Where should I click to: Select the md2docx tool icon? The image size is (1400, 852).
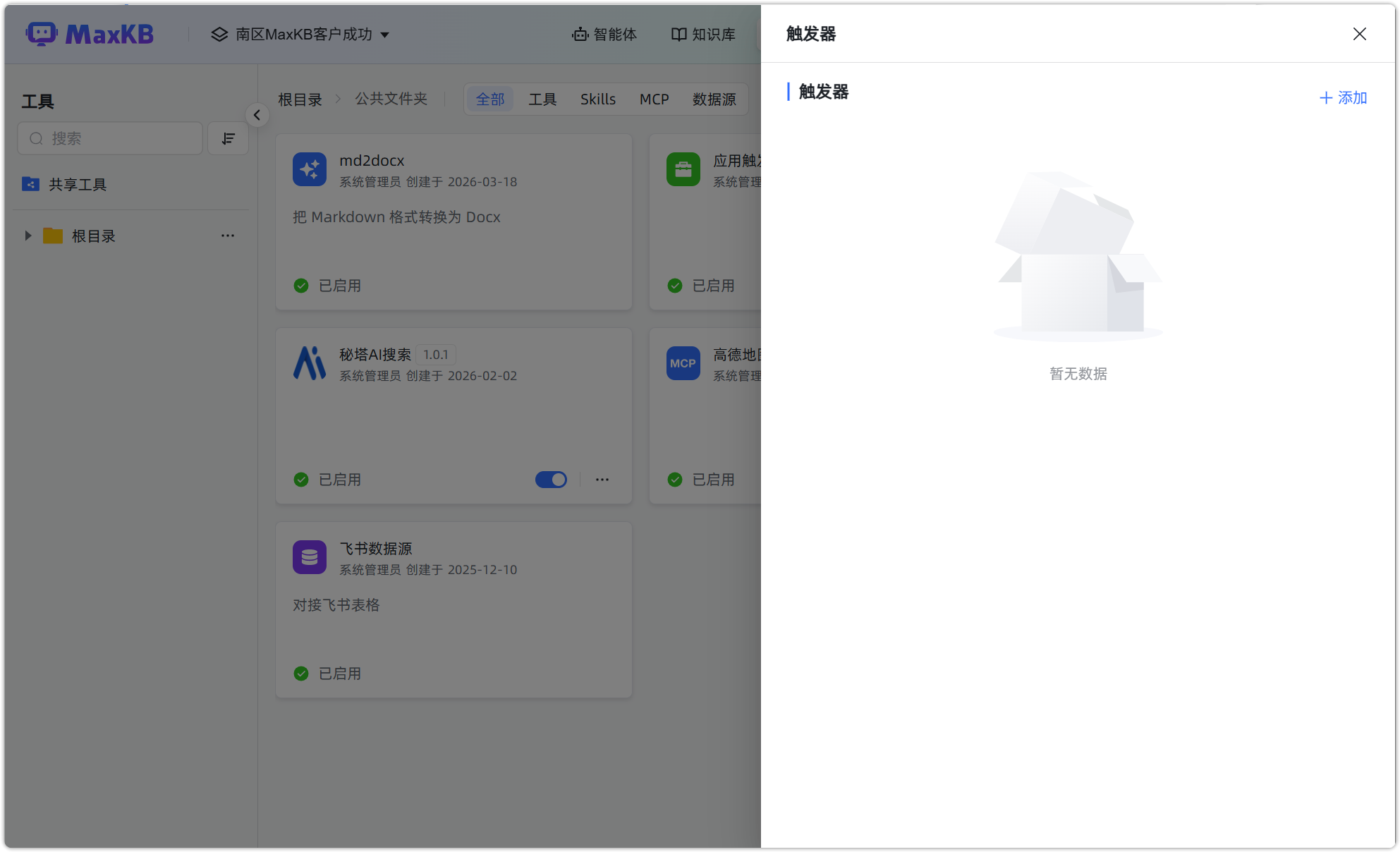pyautogui.click(x=310, y=169)
